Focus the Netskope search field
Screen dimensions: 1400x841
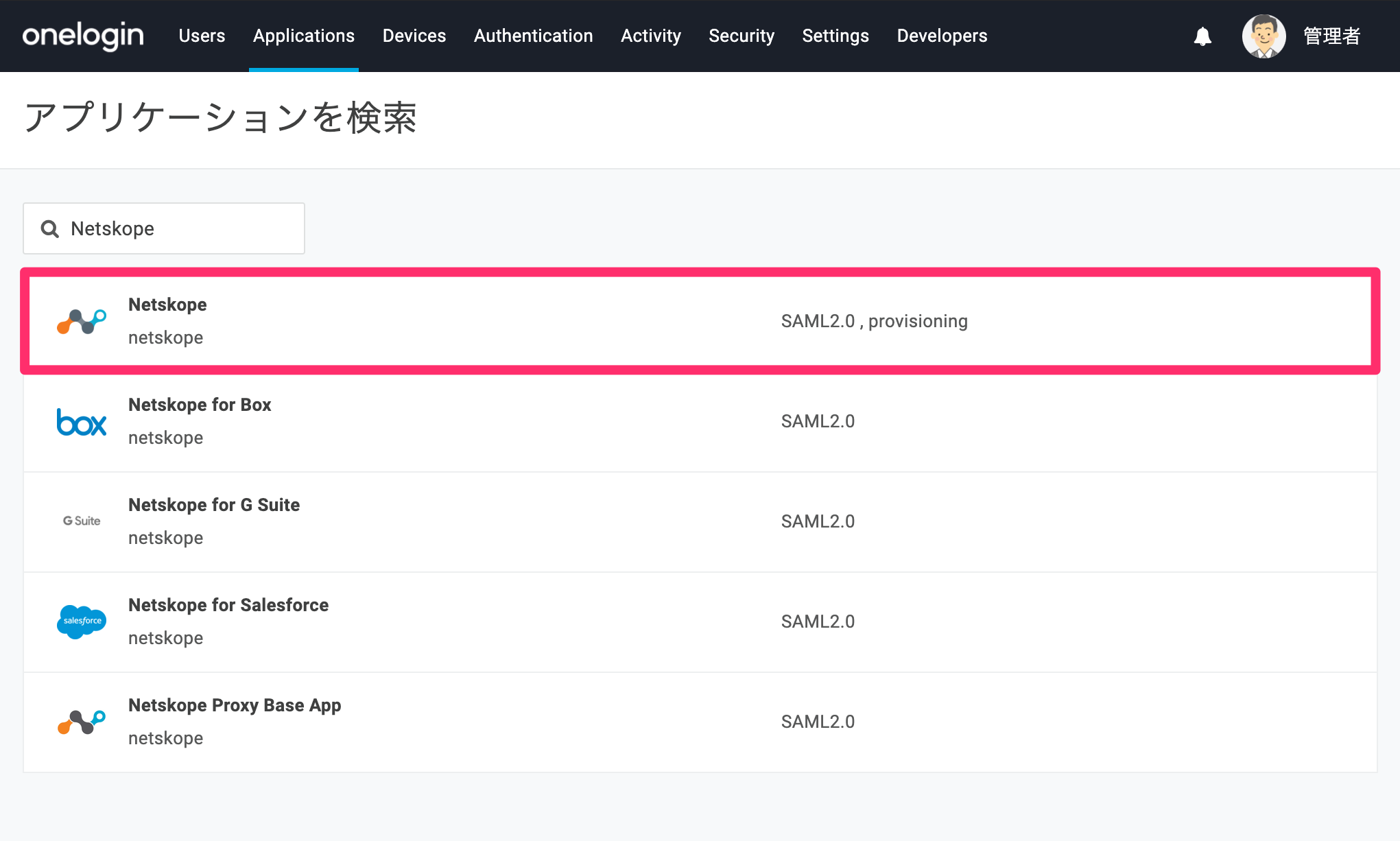click(164, 228)
